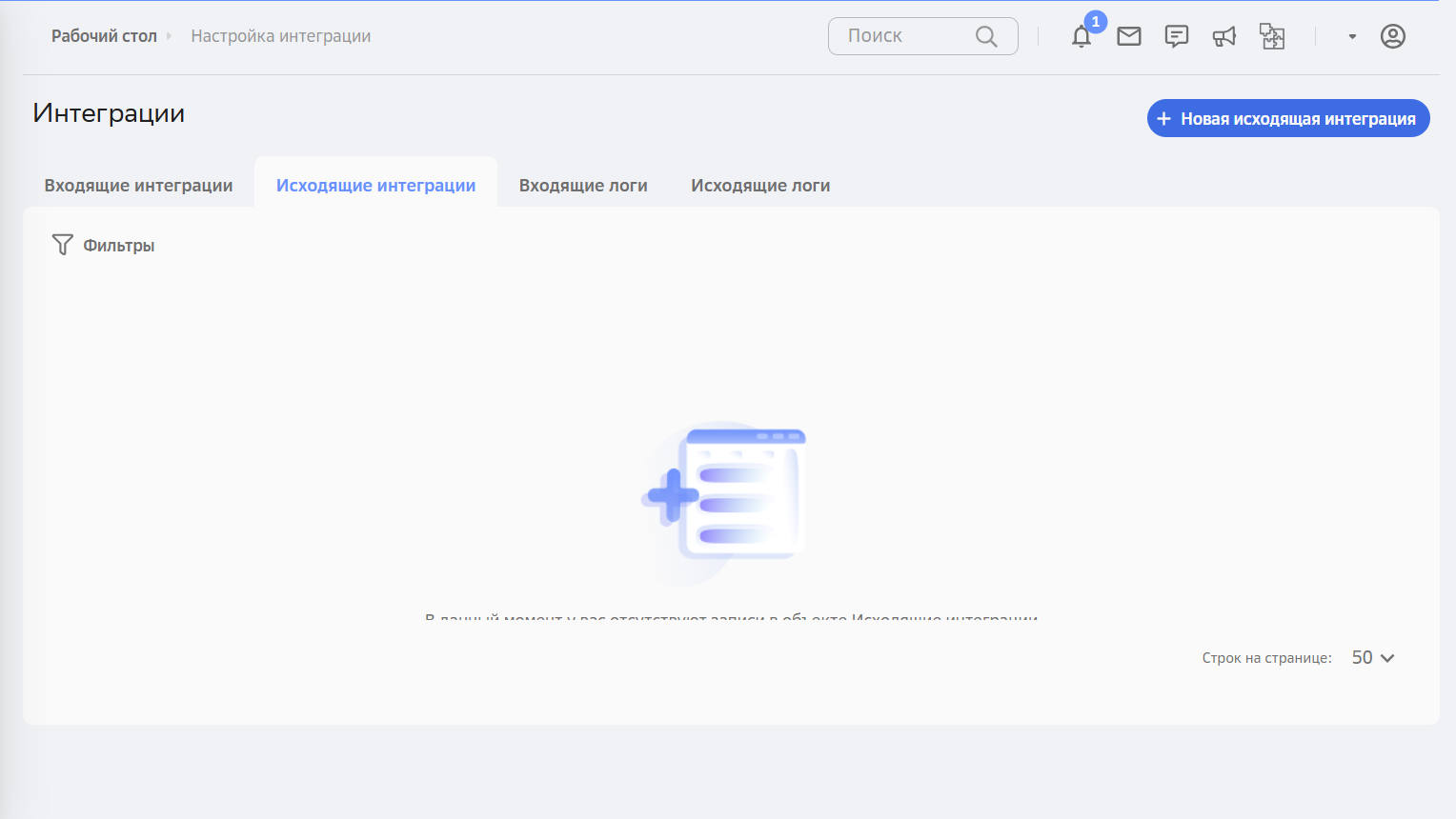Open the notifications bell icon

[x=1082, y=37]
